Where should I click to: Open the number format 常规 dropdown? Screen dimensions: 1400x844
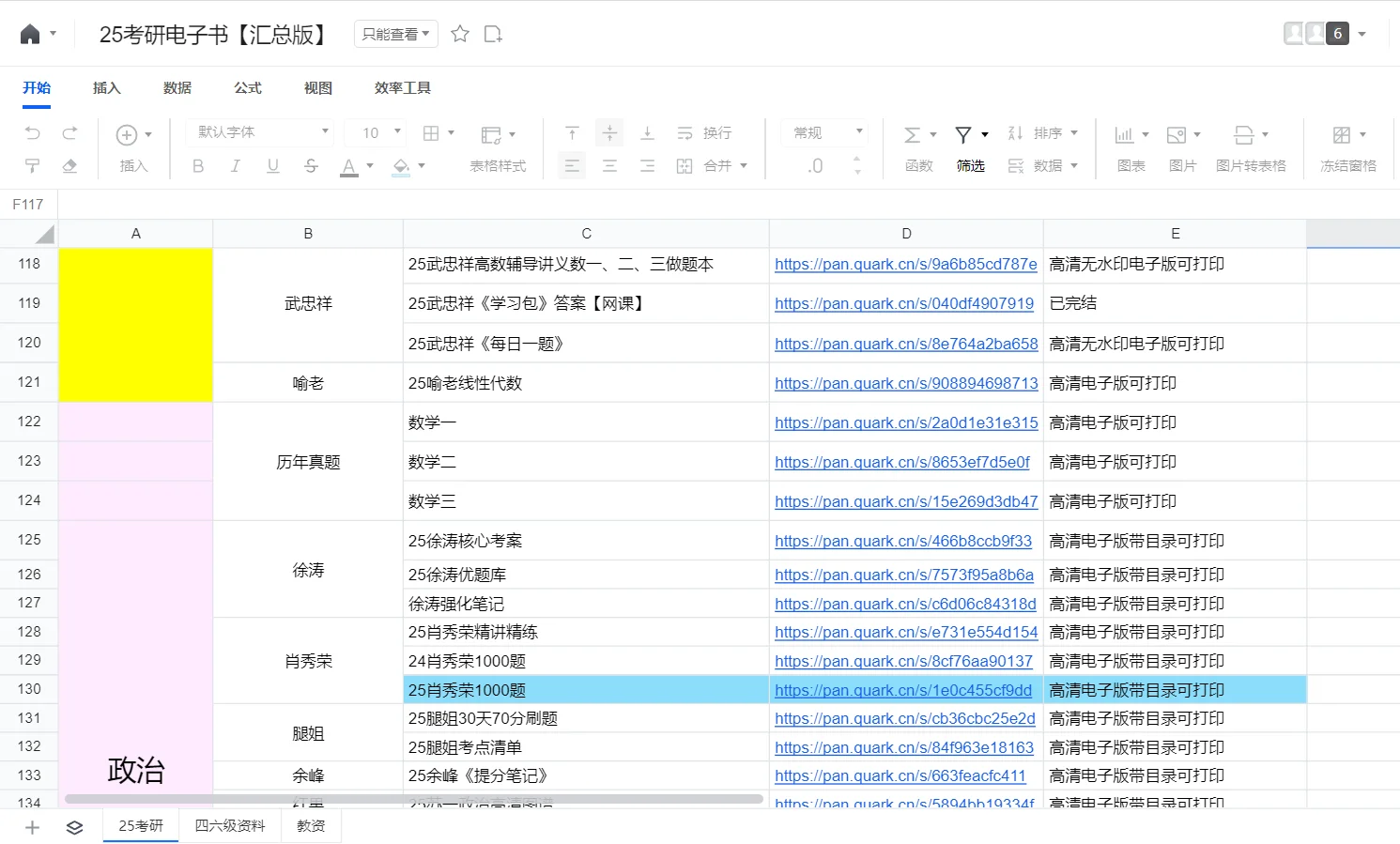(x=824, y=132)
